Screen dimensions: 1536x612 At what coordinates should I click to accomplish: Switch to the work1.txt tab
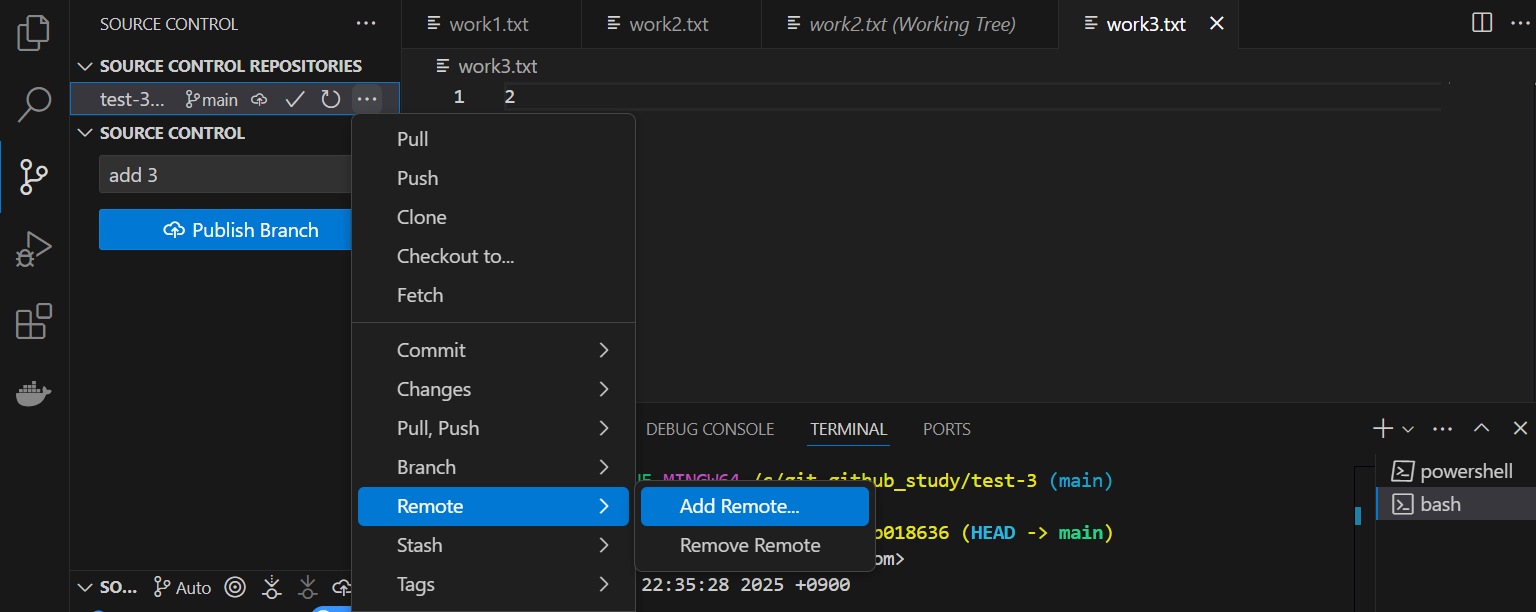click(x=492, y=24)
